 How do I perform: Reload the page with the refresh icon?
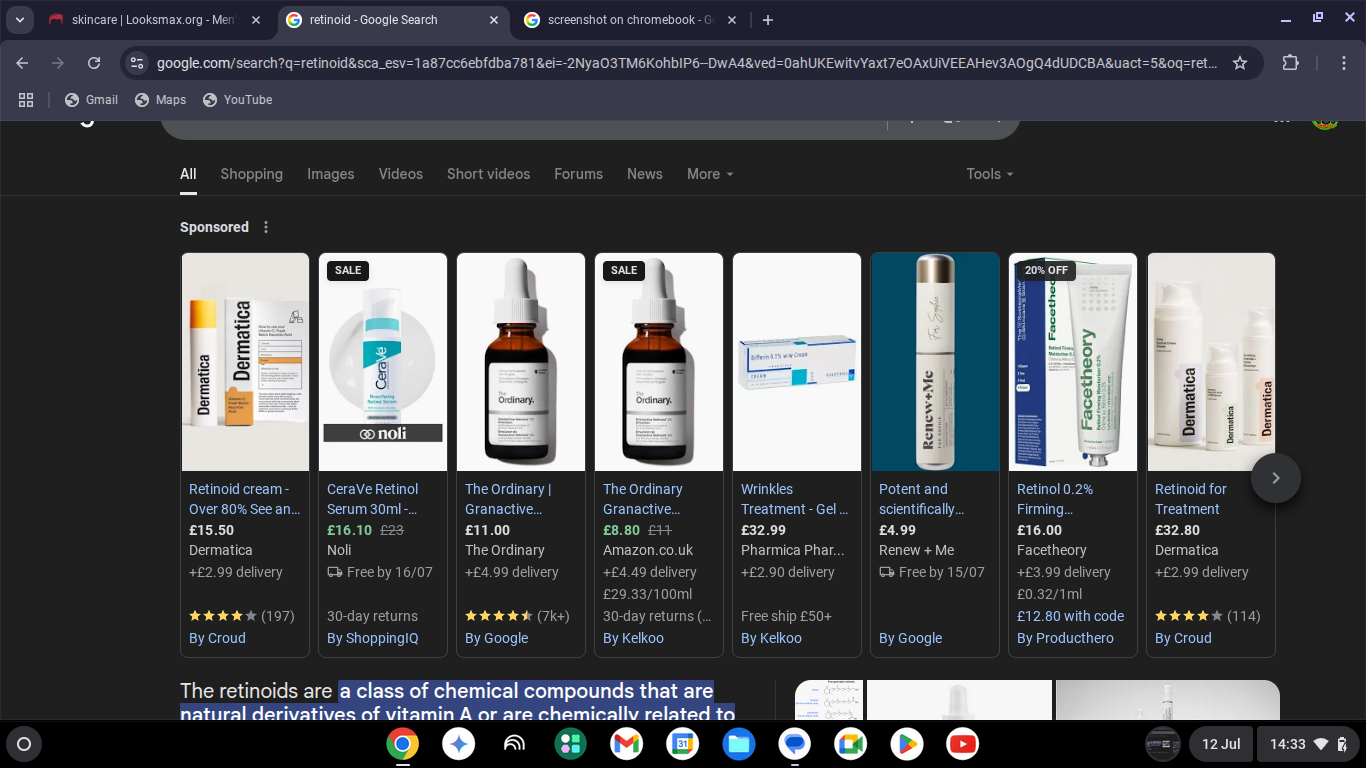[94, 63]
